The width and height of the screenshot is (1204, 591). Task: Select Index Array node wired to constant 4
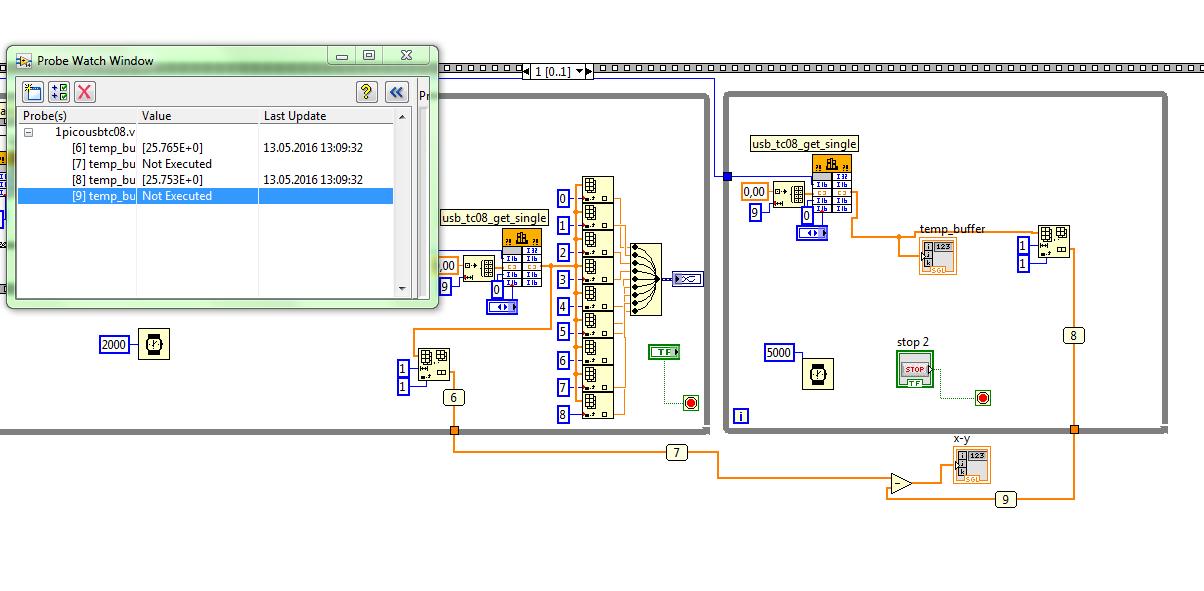598,298
